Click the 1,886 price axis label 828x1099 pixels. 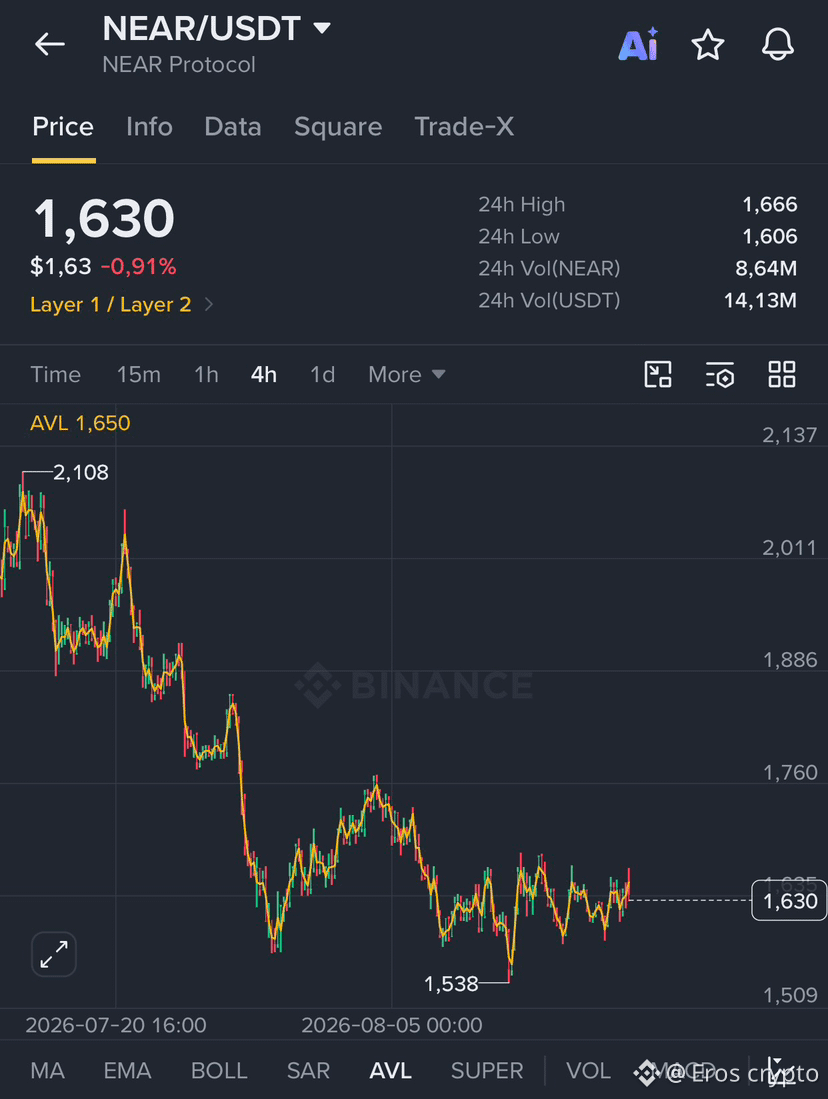click(x=789, y=660)
